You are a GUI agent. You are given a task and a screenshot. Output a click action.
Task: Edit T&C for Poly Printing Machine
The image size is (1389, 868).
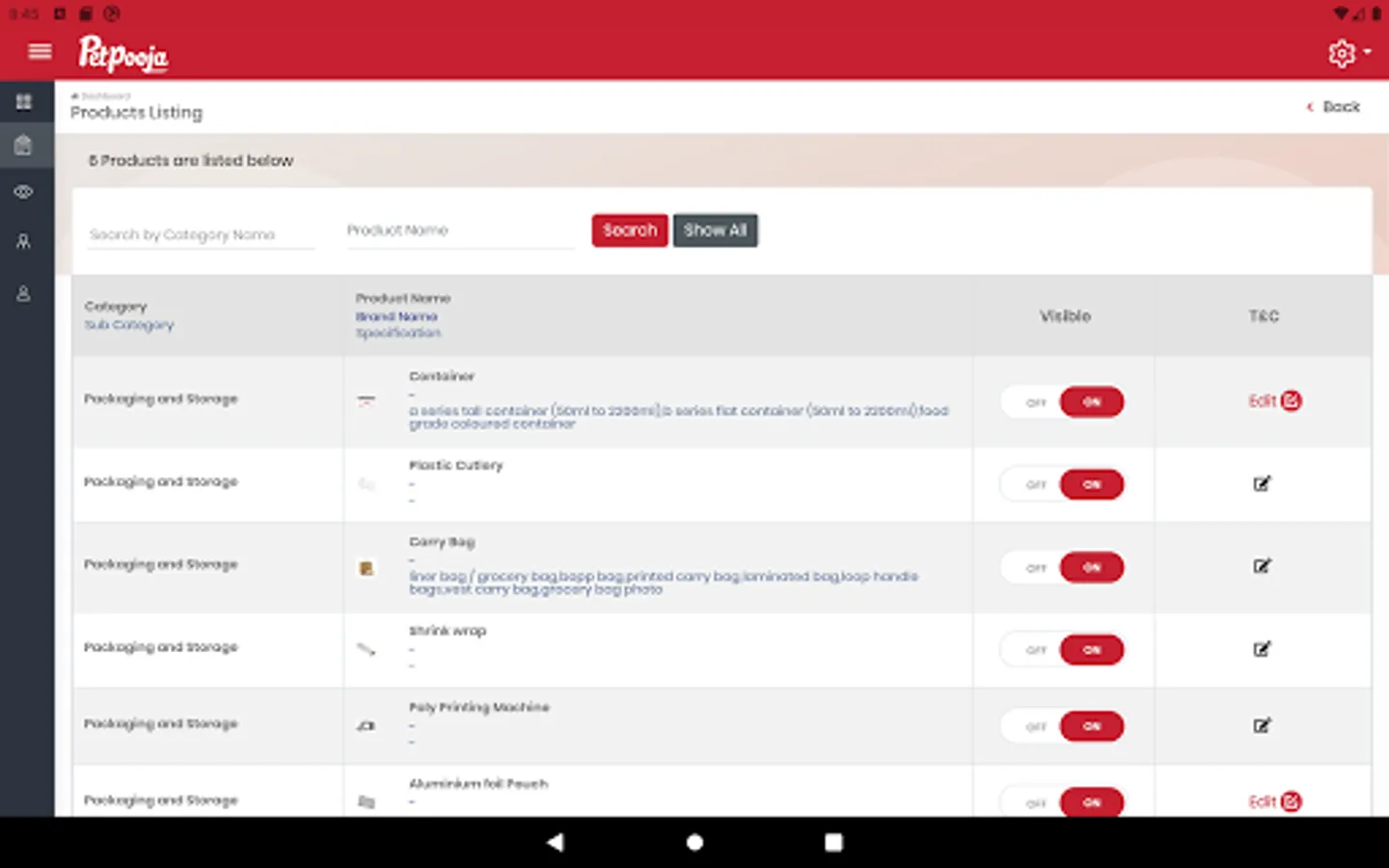pyautogui.click(x=1262, y=725)
